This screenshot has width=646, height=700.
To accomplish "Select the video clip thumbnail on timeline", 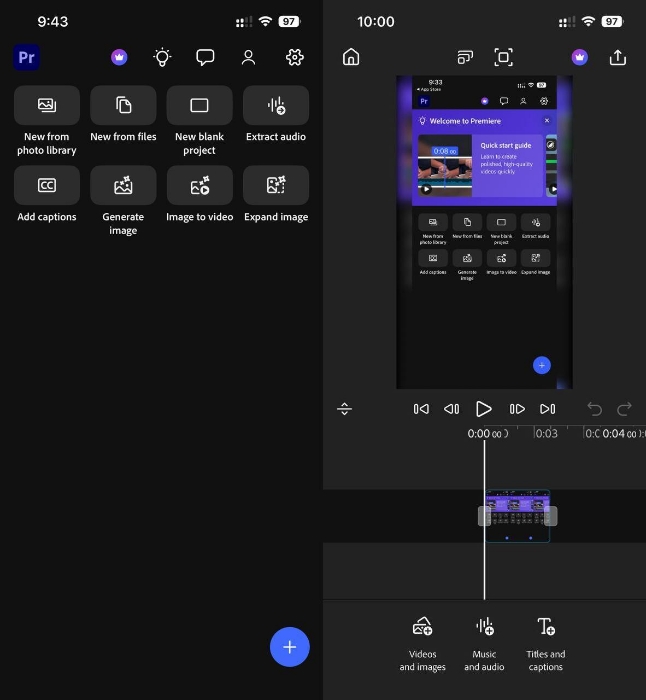I will tap(517, 514).
